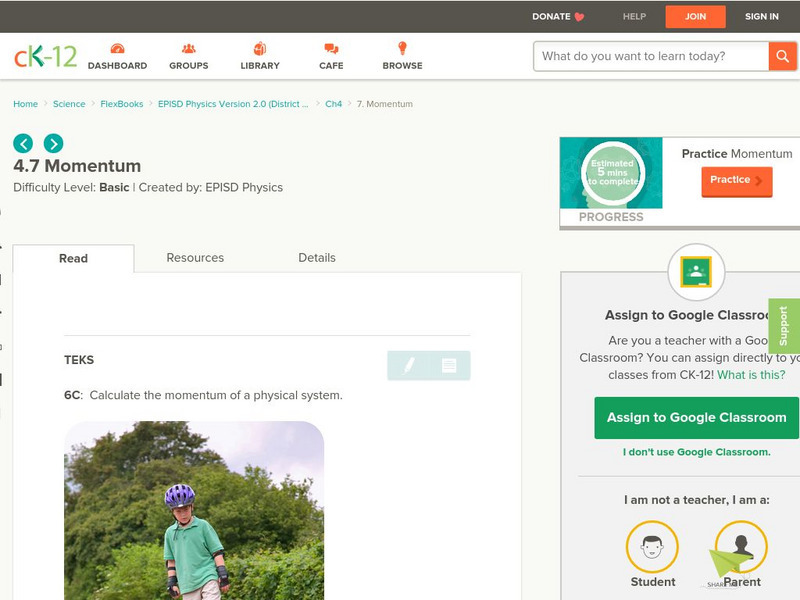Screen dimensions: 800x600
Task: Go to previous lesson arrow
Action: tap(23, 143)
